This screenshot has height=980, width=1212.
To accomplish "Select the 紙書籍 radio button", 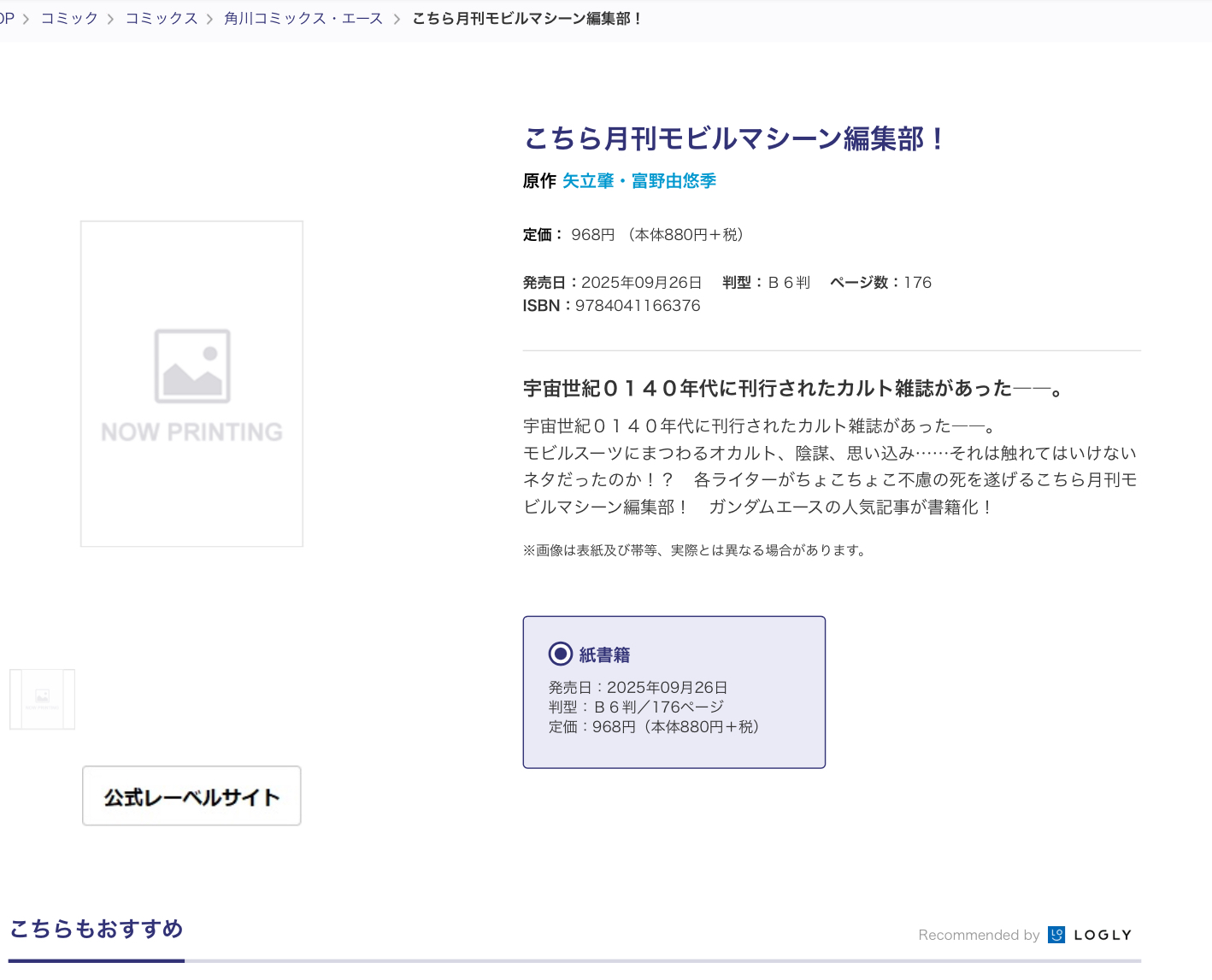I will (561, 654).
